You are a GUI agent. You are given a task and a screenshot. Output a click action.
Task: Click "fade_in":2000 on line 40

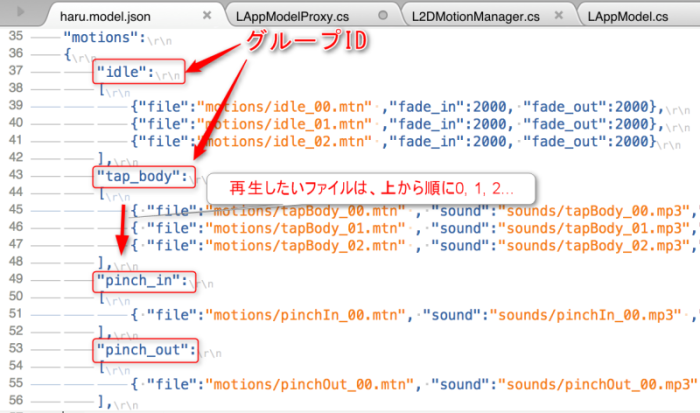click(448, 124)
